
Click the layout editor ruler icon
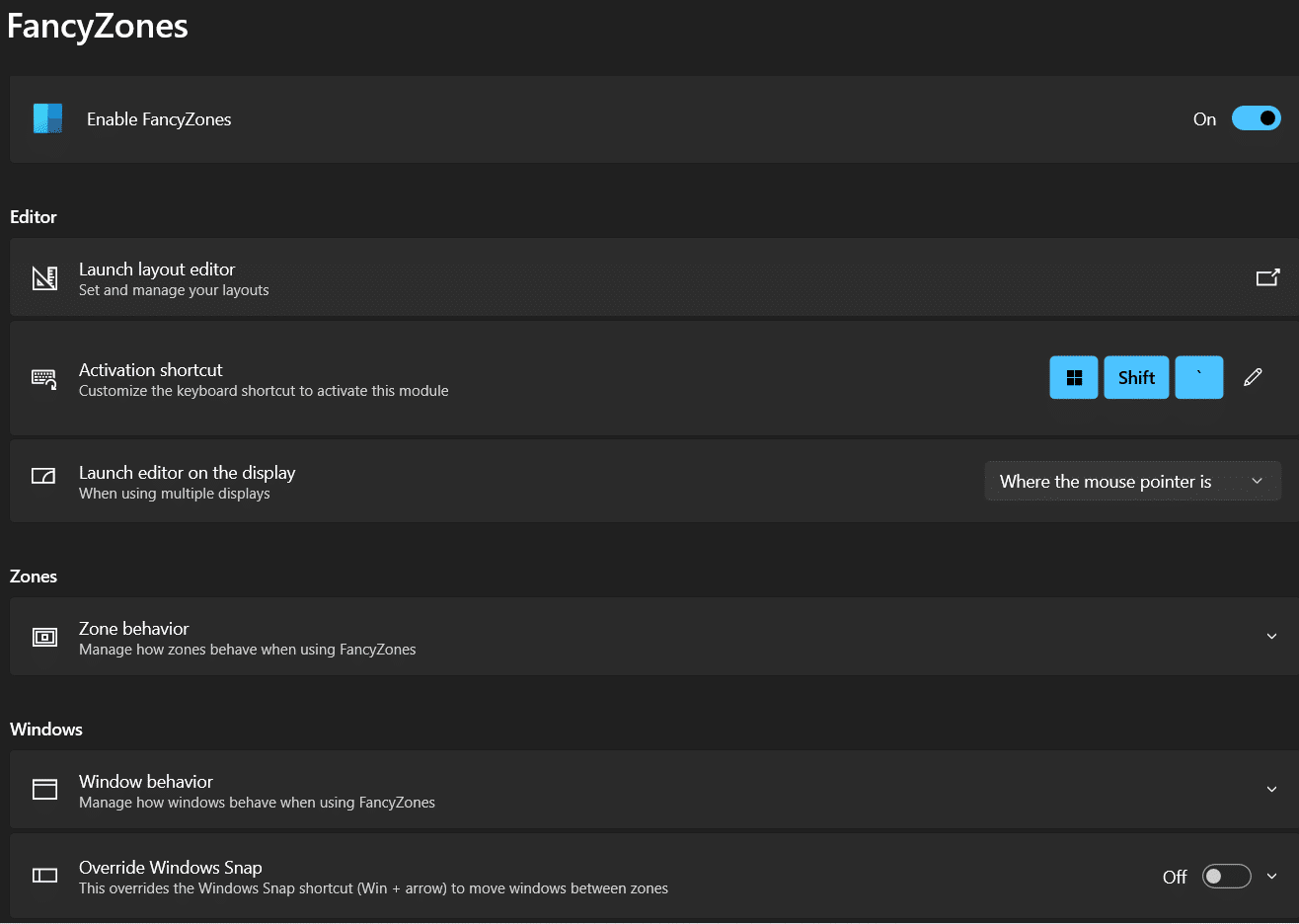click(x=44, y=278)
